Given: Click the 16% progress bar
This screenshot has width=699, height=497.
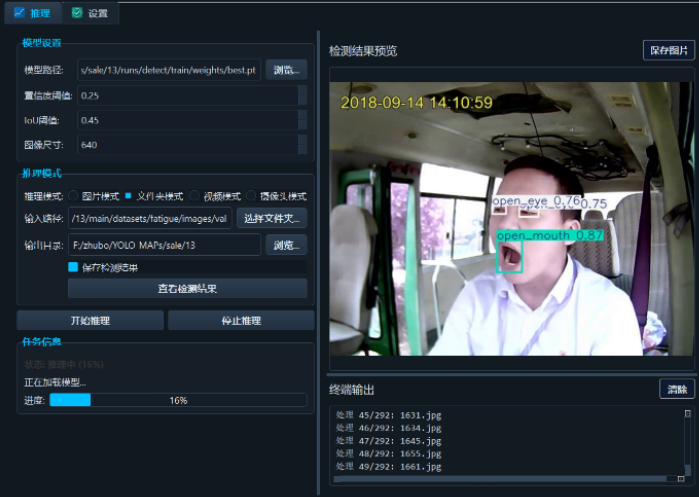Looking at the screenshot, I should [178, 400].
